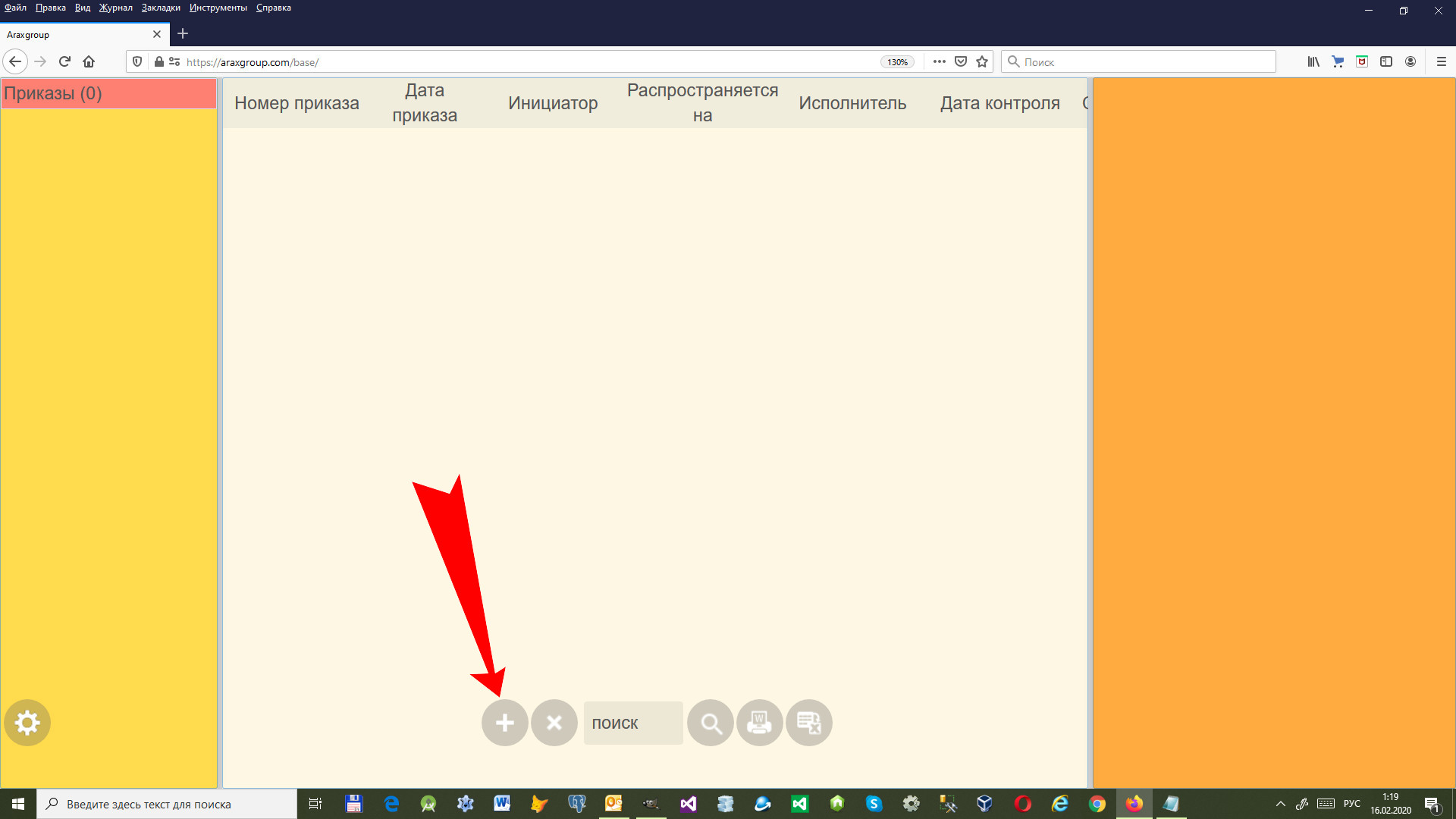
Task: Click the browser reload button
Action: click(64, 61)
